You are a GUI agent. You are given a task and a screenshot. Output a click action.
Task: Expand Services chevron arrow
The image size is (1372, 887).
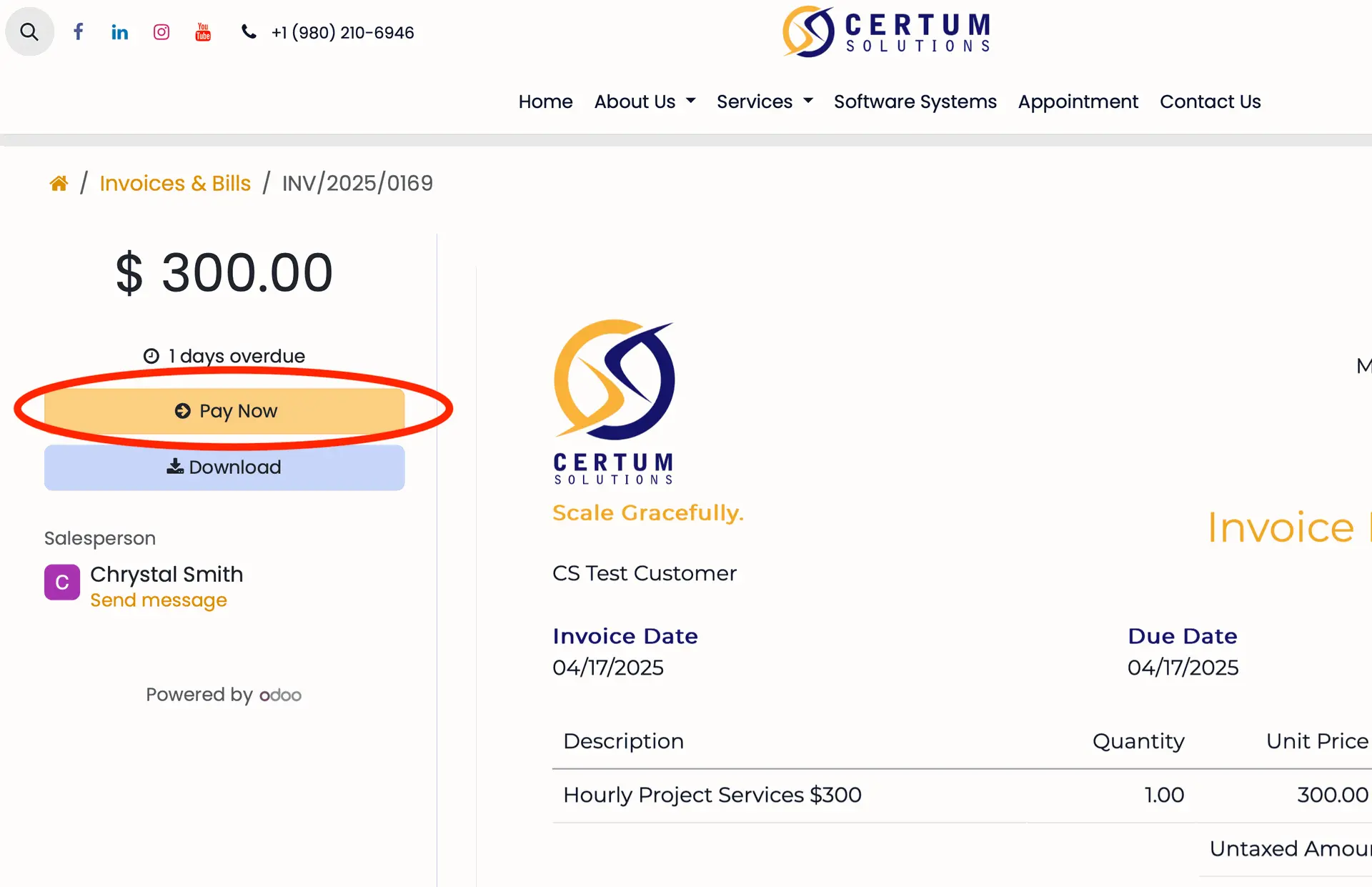pyautogui.click(x=807, y=101)
